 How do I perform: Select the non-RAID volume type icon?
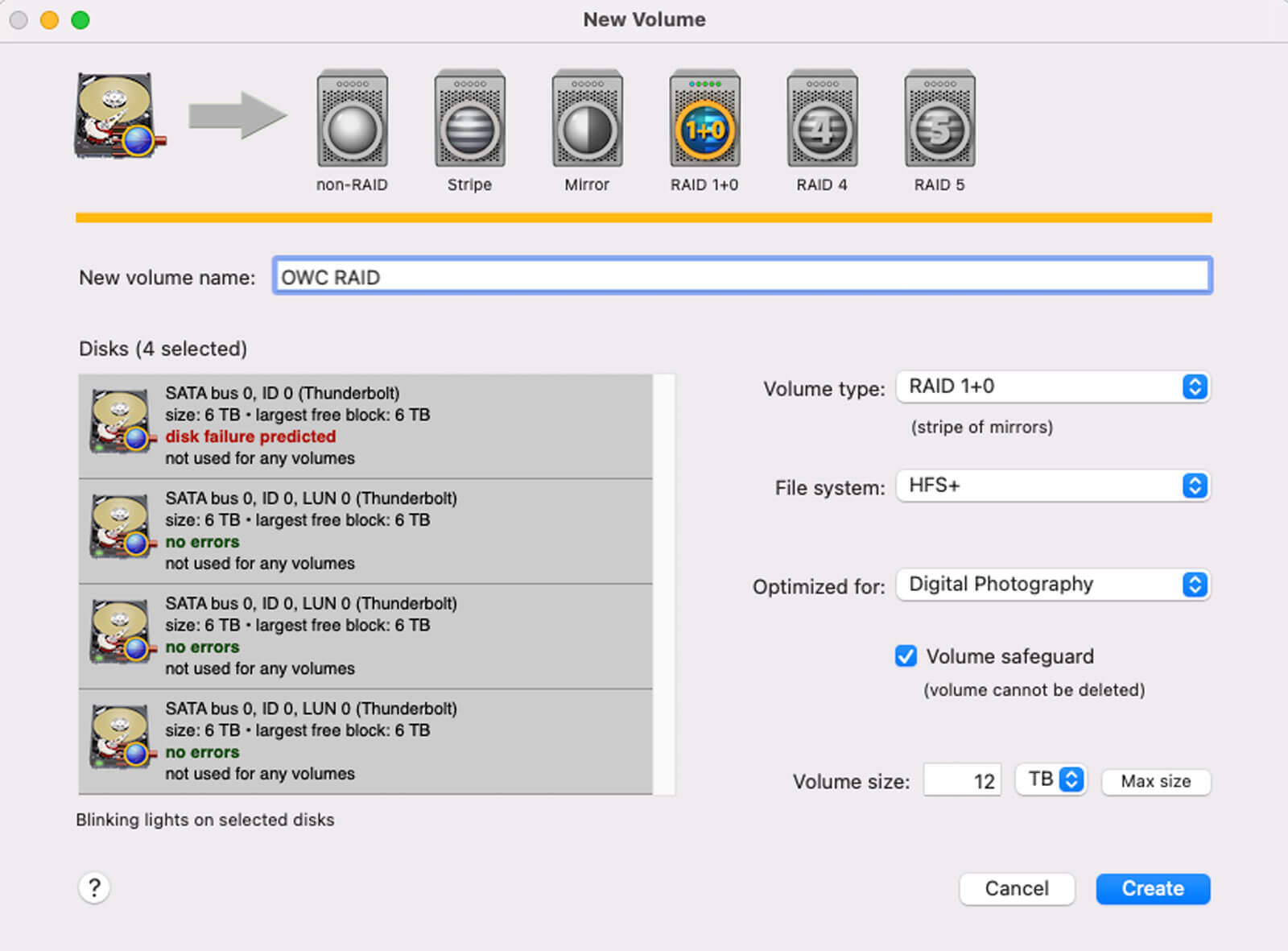(x=352, y=120)
